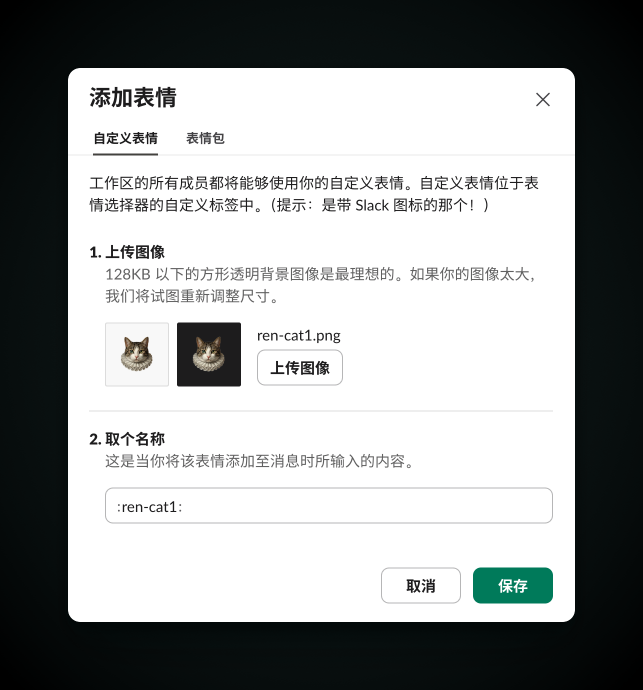The height and width of the screenshot is (690, 643).
Task: Click the 2. 取个名称 section heading
Action: (127, 439)
